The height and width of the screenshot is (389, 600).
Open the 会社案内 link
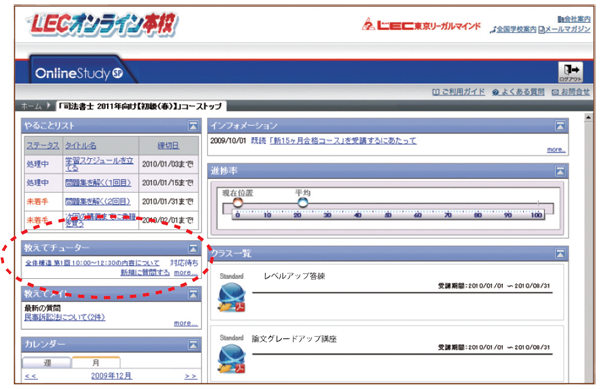coord(574,19)
